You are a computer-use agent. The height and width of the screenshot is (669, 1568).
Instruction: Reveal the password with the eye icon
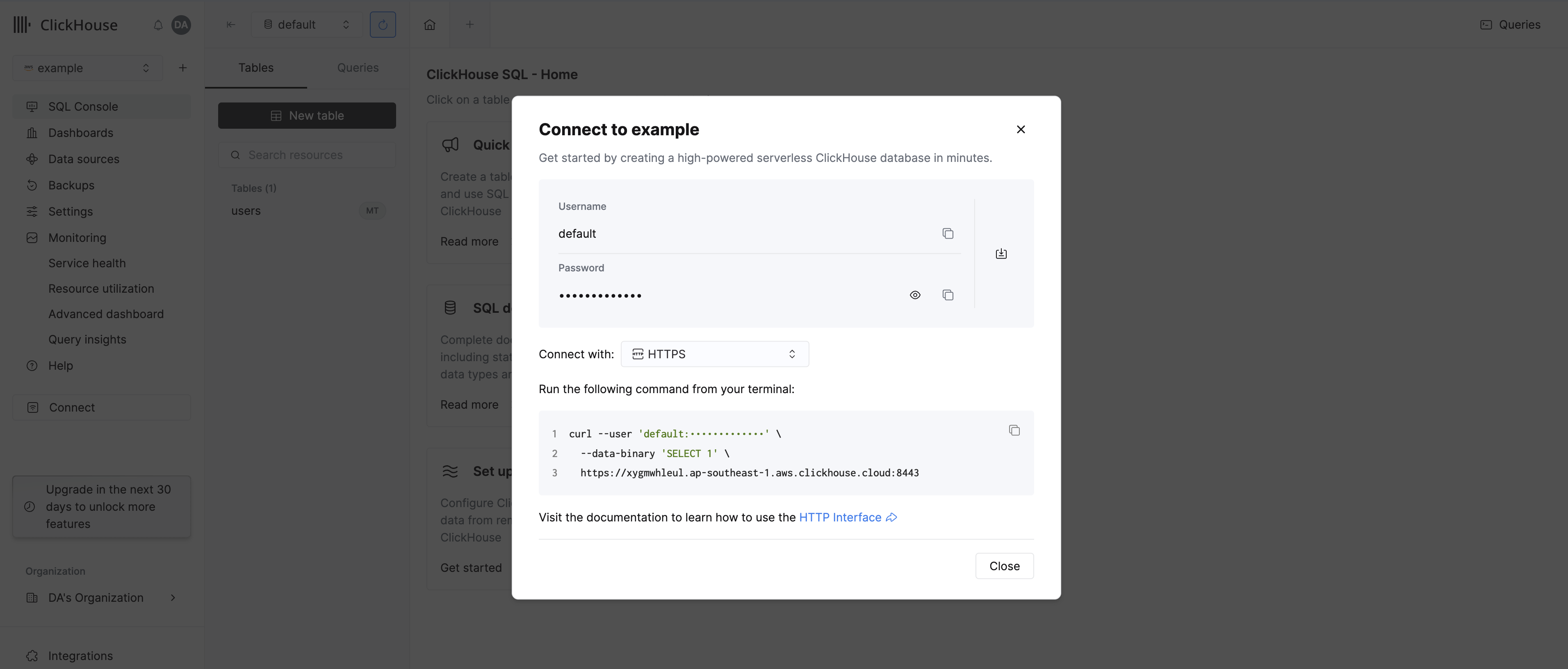pyautogui.click(x=915, y=295)
